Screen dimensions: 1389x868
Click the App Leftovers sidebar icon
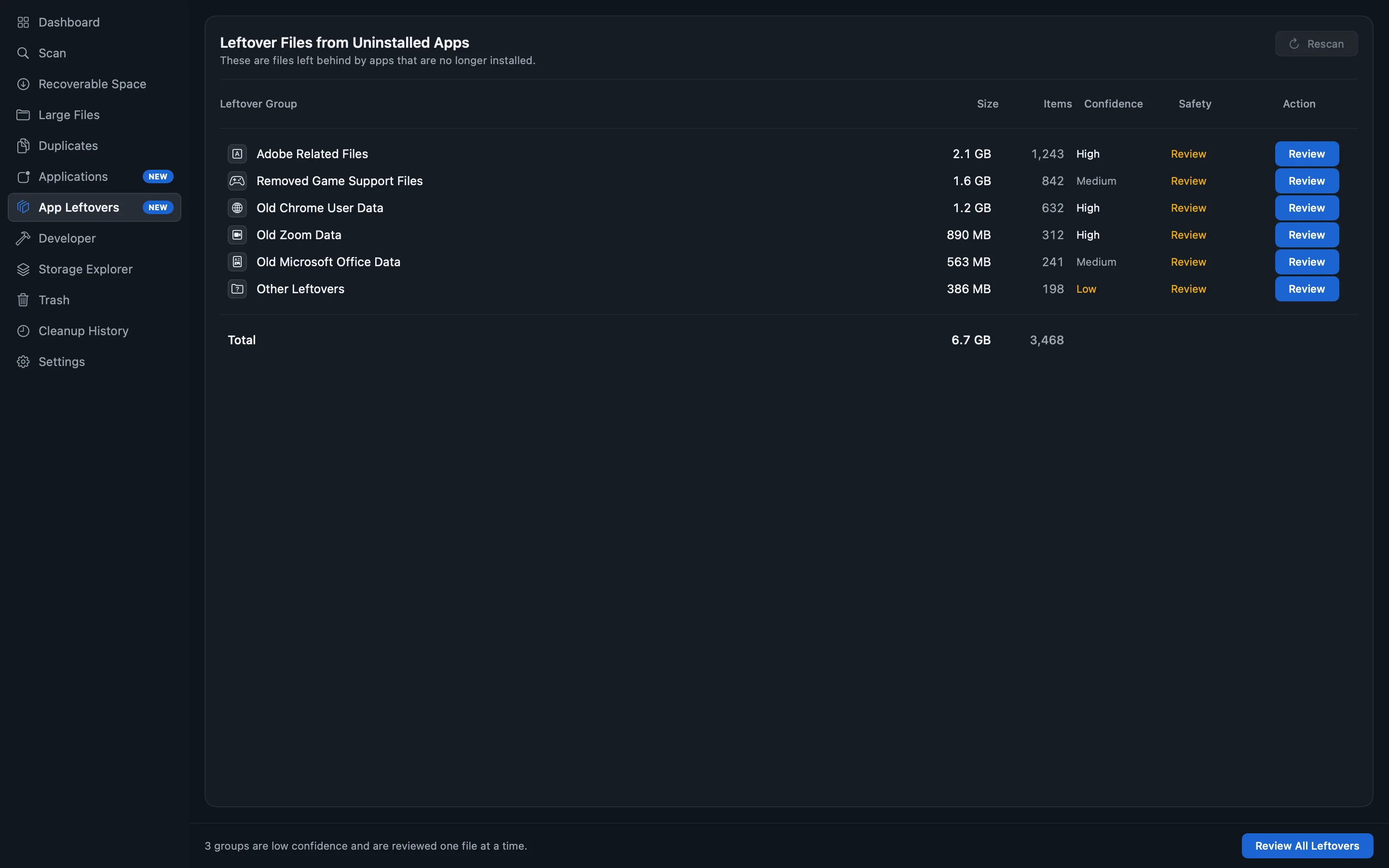23,207
